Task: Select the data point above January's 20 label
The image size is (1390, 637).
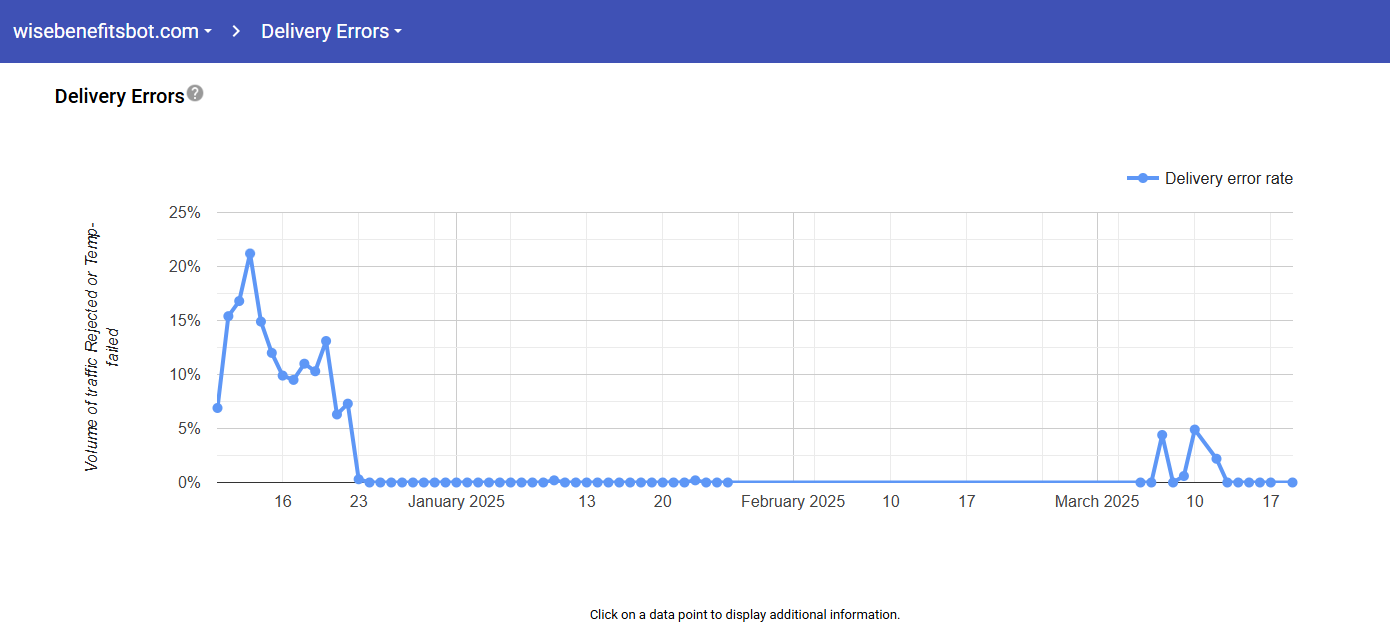Action: (663, 482)
